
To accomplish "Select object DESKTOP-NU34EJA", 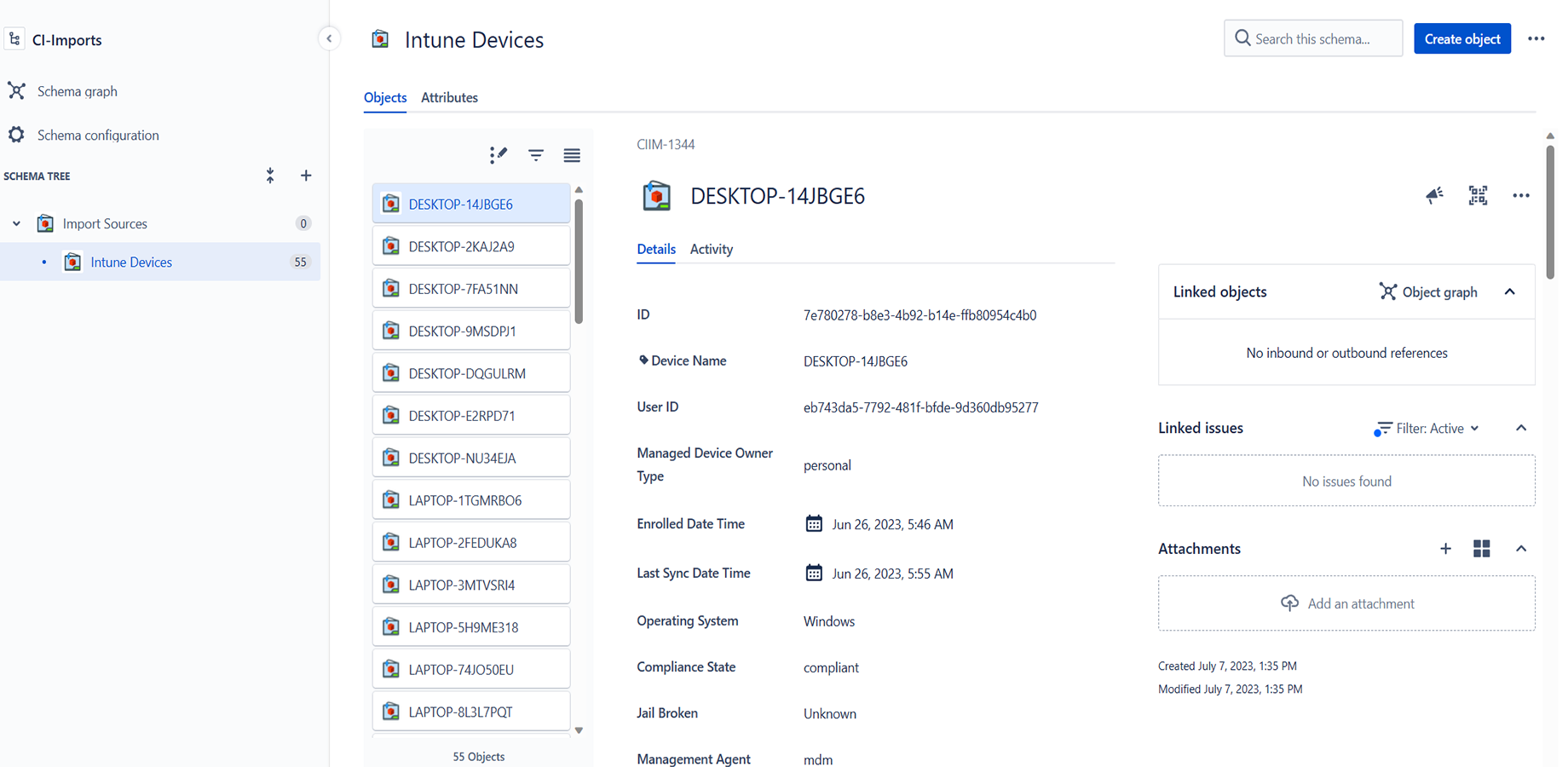I will point(471,458).
